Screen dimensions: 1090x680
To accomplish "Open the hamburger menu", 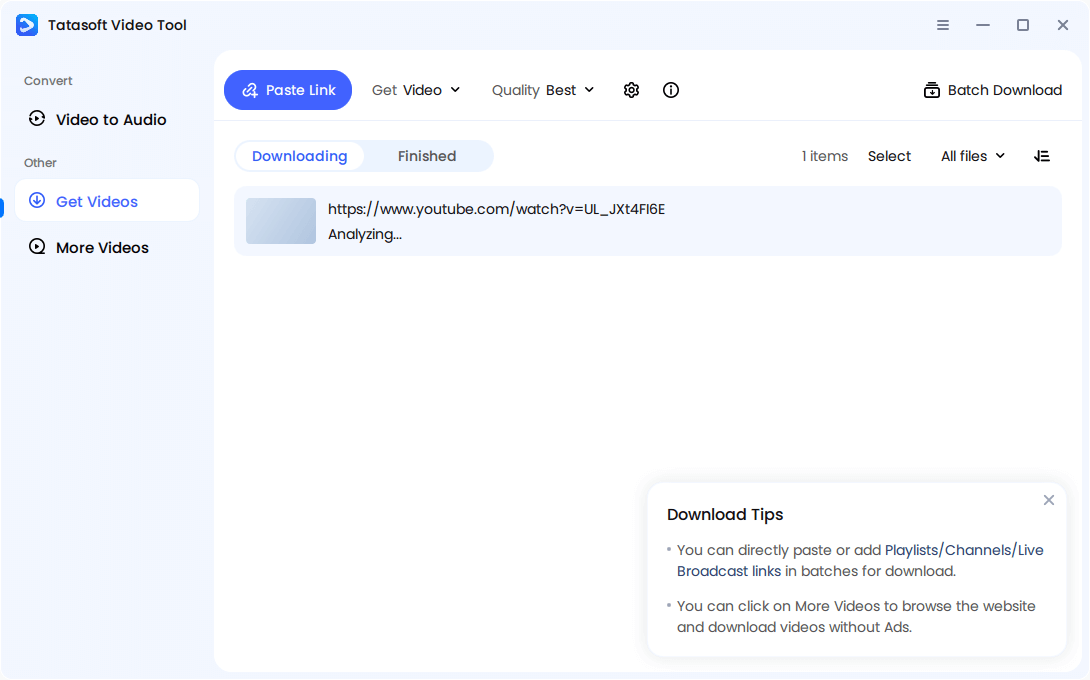I will click(x=942, y=25).
